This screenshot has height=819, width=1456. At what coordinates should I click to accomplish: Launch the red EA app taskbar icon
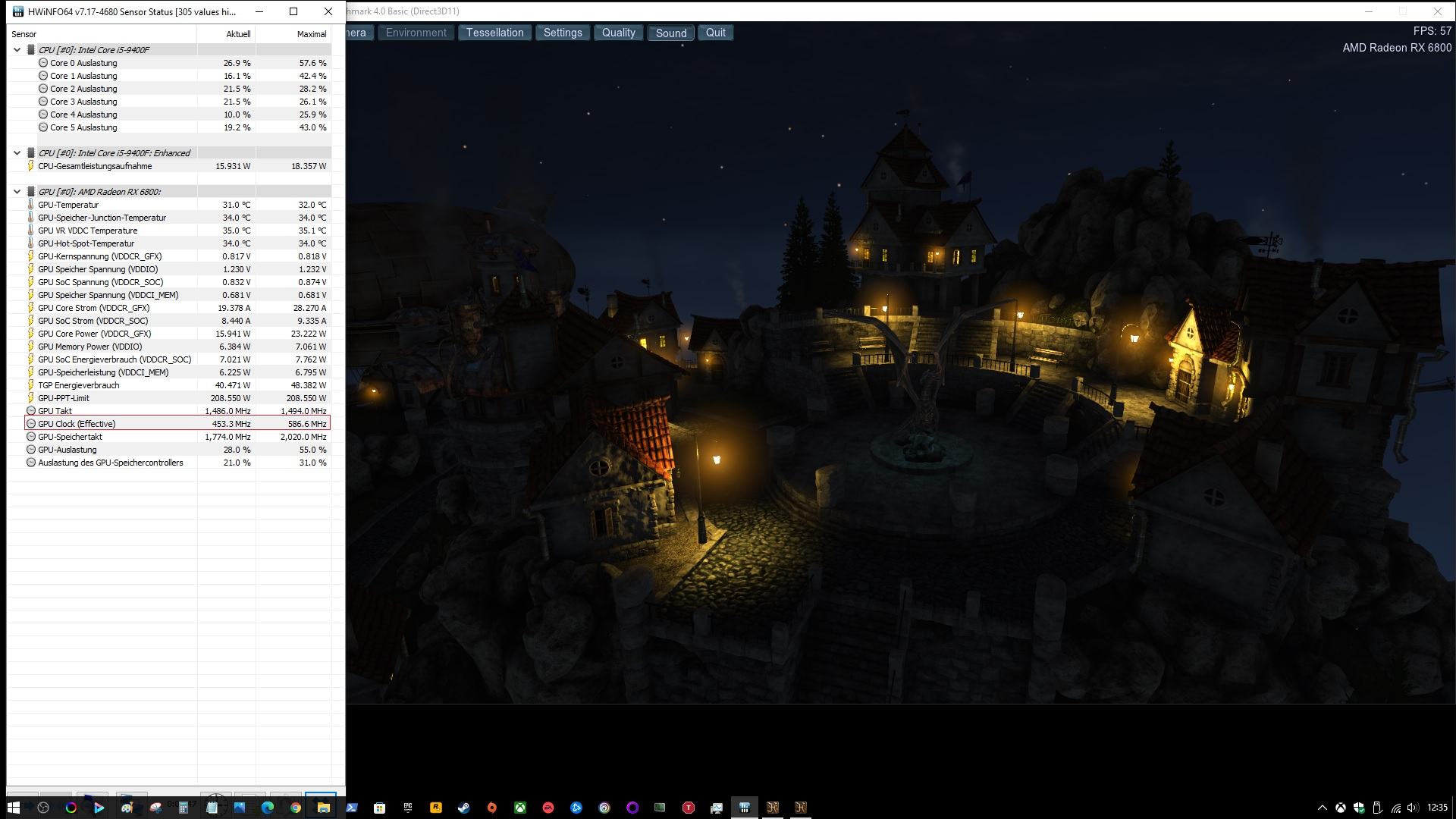(548, 808)
